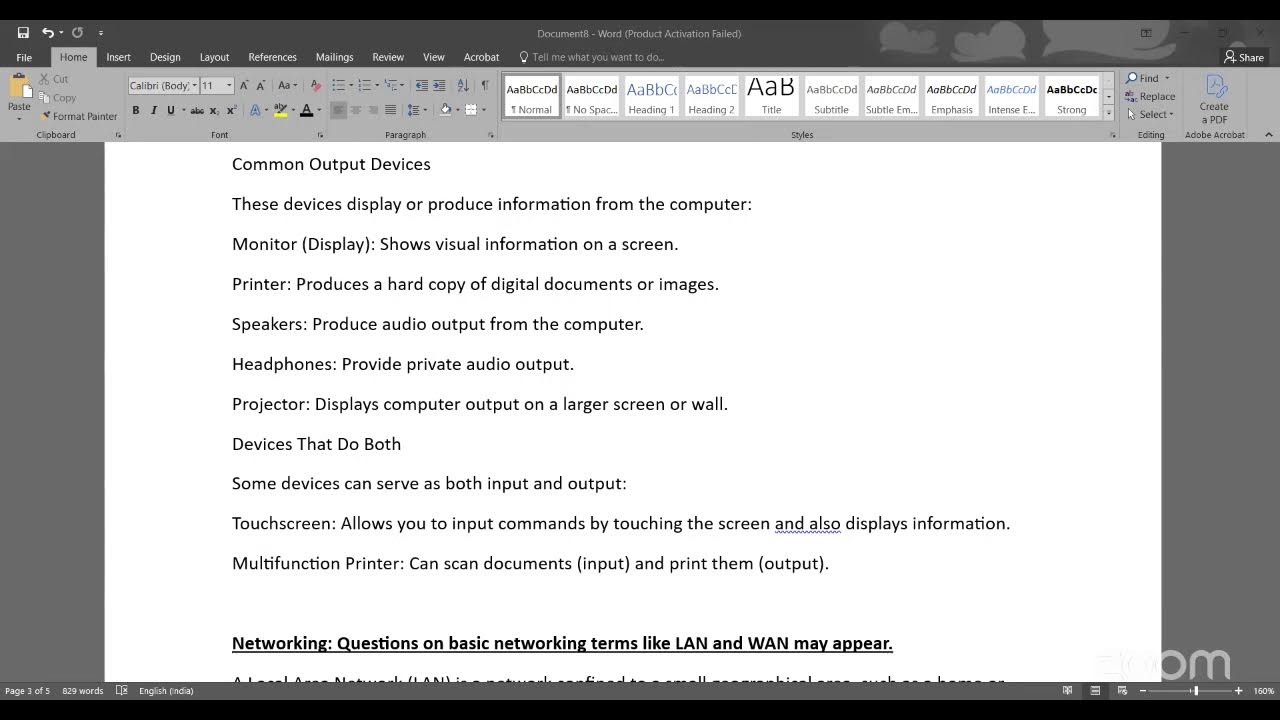Justify the paragraph text
The height and width of the screenshot is (720, 1280).
(x=390, y=110)
